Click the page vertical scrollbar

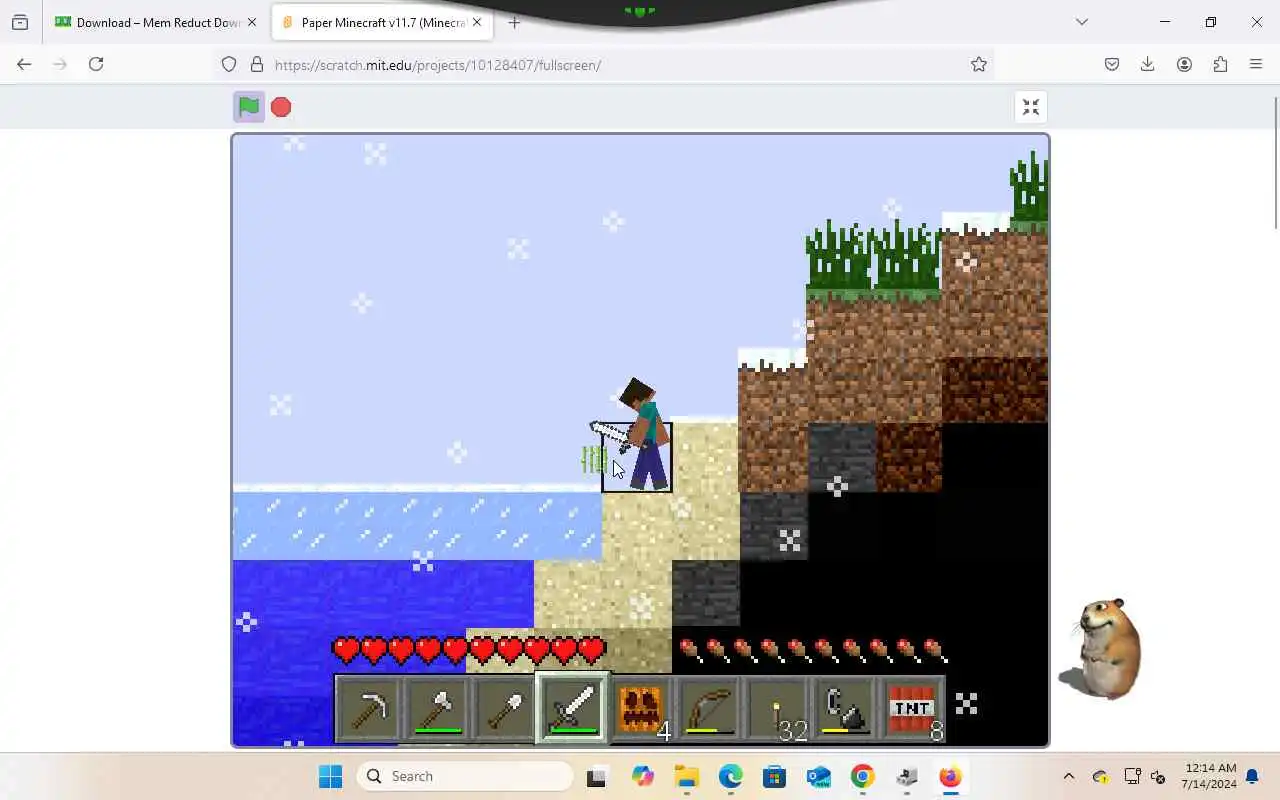[x=1275, y=165]
